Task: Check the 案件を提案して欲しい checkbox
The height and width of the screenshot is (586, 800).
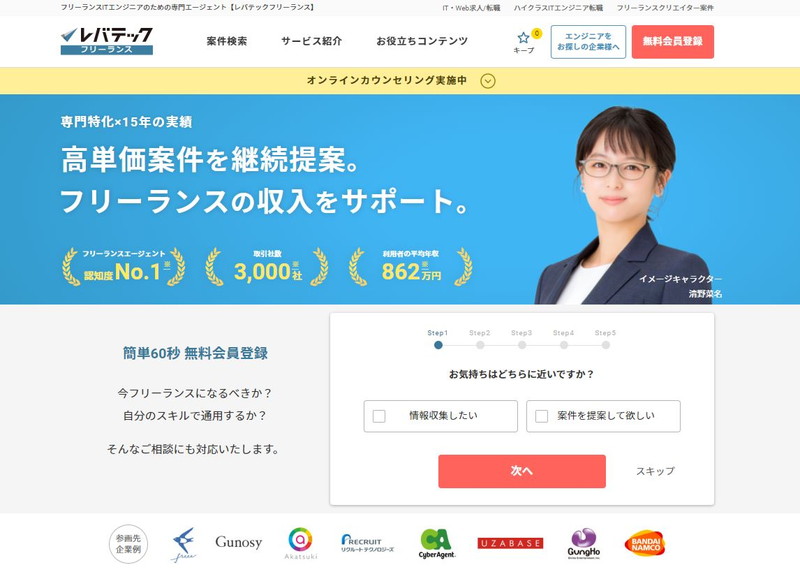Action: [541, 416]
